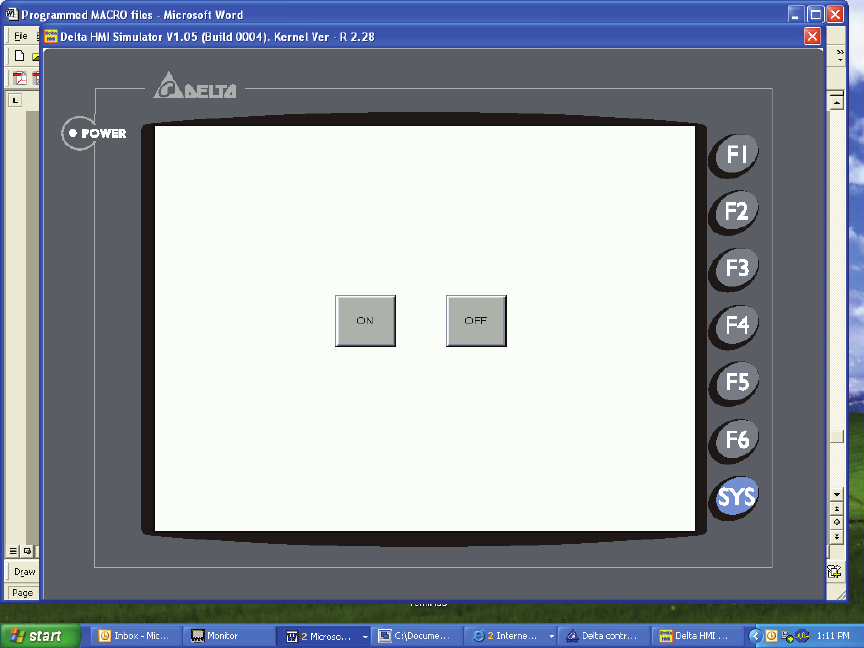Show hidden system tray icons
This screenshot has height=648, width=864.
(x=755, y=636)
